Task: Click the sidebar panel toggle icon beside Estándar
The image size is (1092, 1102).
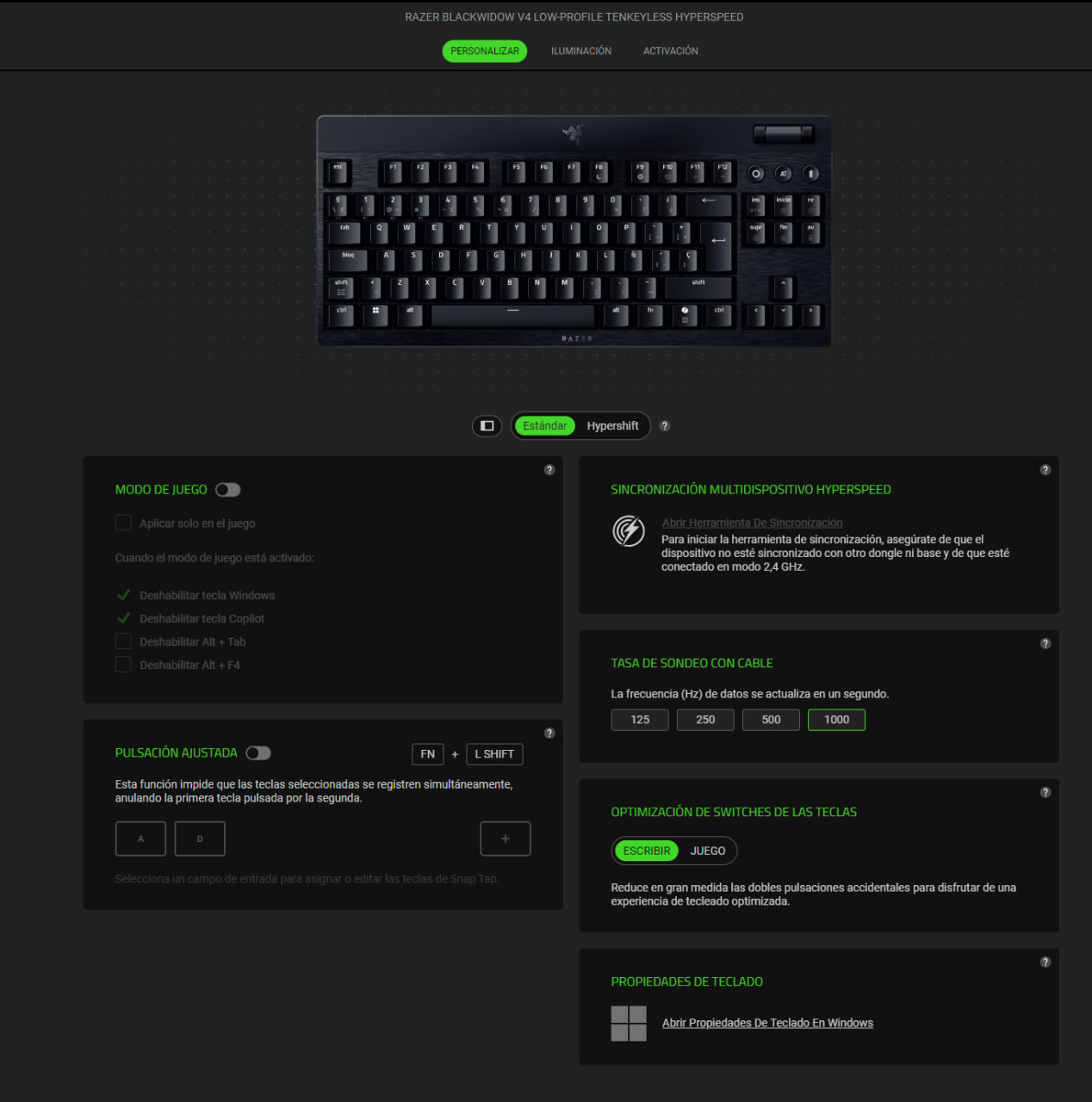Action: pos(487,425)
